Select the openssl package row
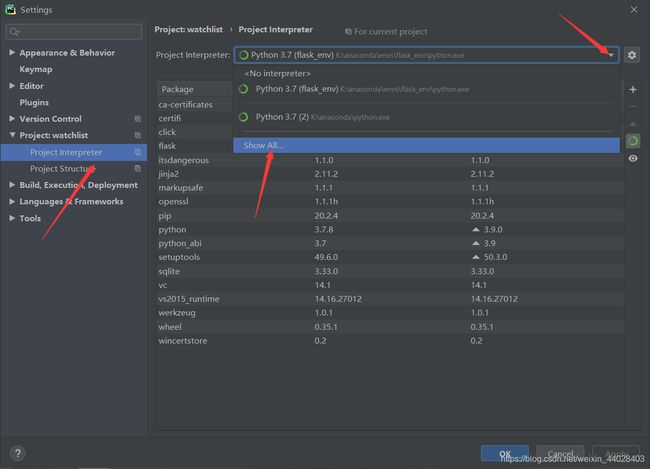 pyautogui.click(x=390, y=202)
